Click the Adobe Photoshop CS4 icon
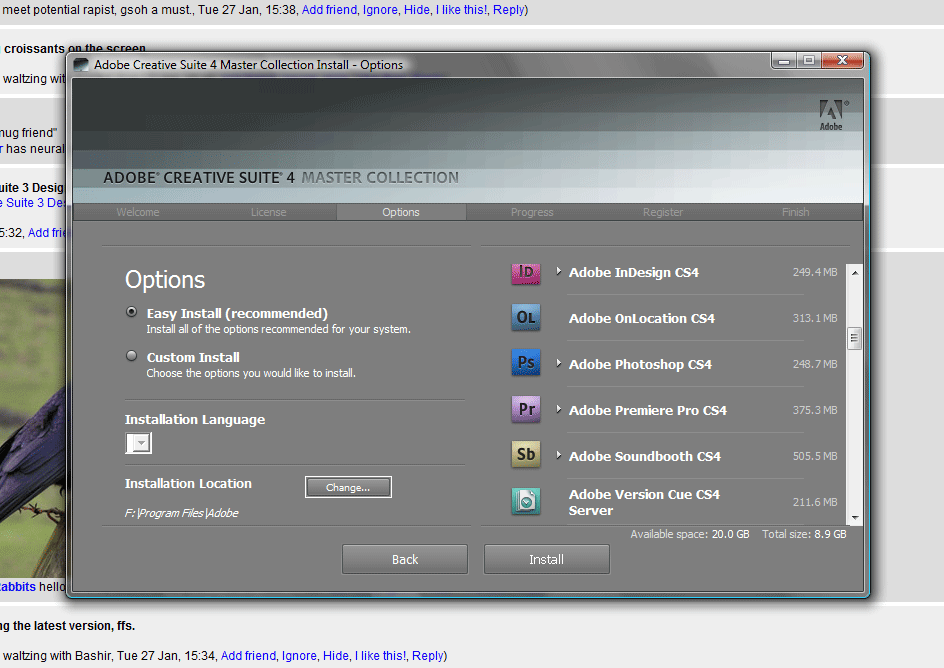The image size is (944, 668). 526,363
